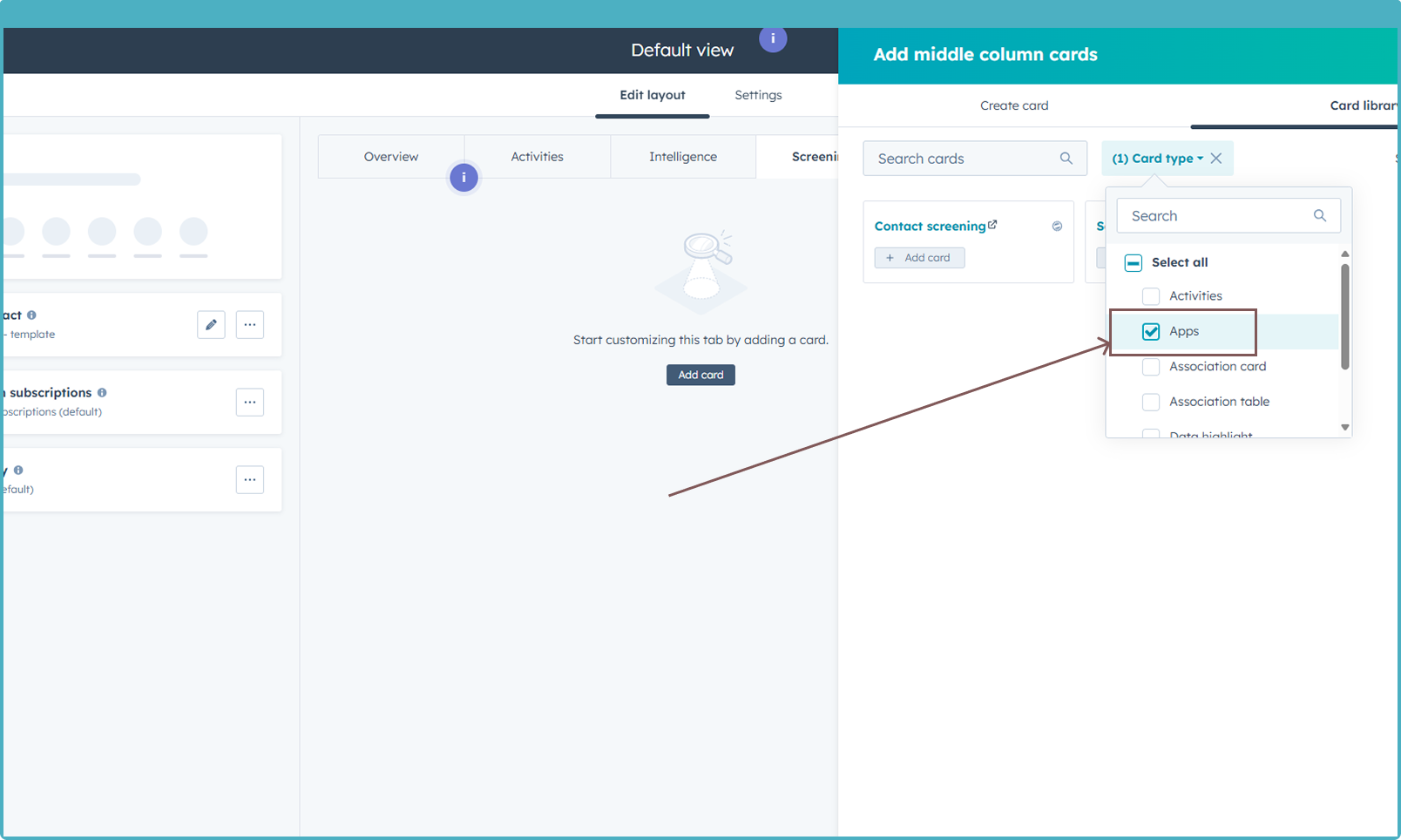Image resolution: width=1401 pixels, height=840 pixels.
Task: Toggle the Select all checkbox
Action: point(1134,263)
